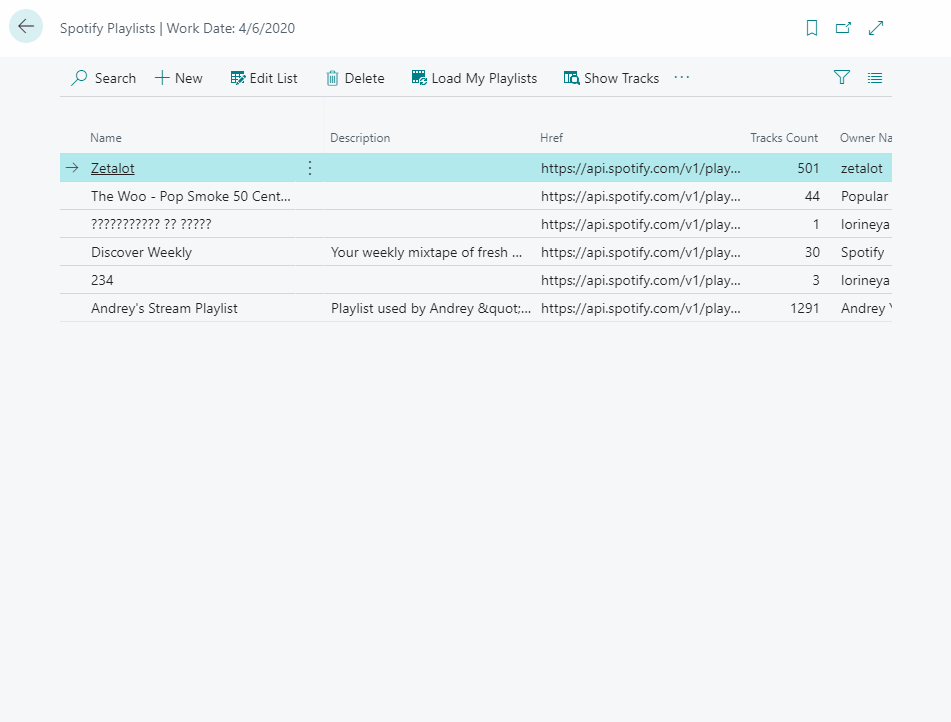Click page title Spotify Playlists
The width and height of the screenshot is (951, 722).
coord(107,29)
